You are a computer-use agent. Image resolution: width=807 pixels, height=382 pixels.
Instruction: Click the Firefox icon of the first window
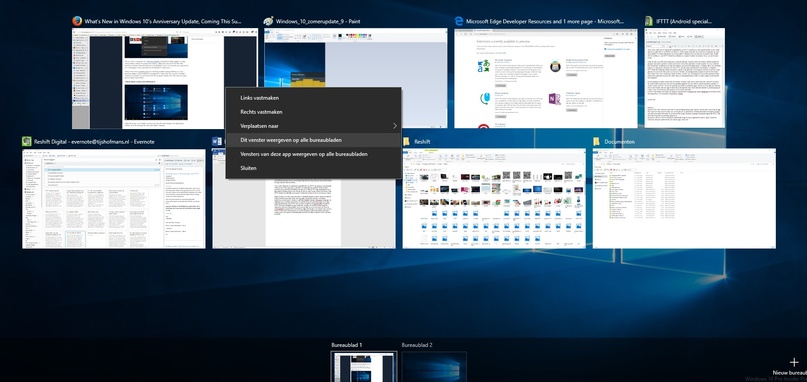pyautogui.click(x=77, y=21)
